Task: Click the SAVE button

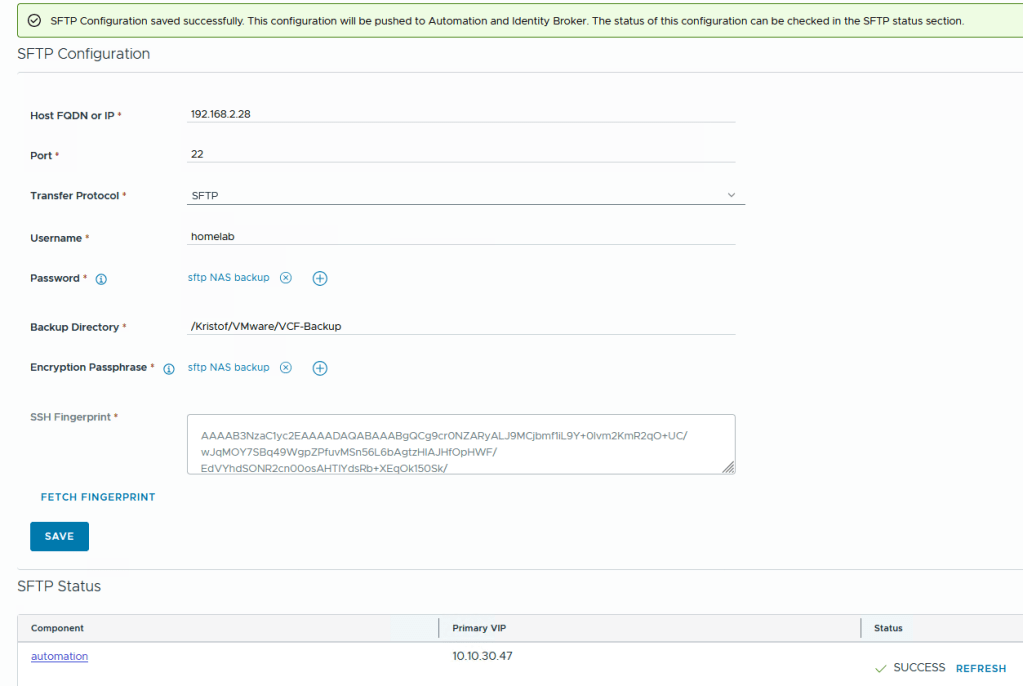Action: pos(59,536)
